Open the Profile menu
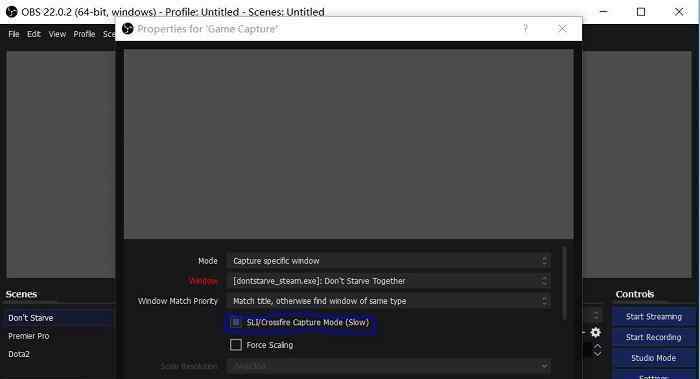Image resolution: width=700 pixels, height=379 pixels. (x=84, y=34)
